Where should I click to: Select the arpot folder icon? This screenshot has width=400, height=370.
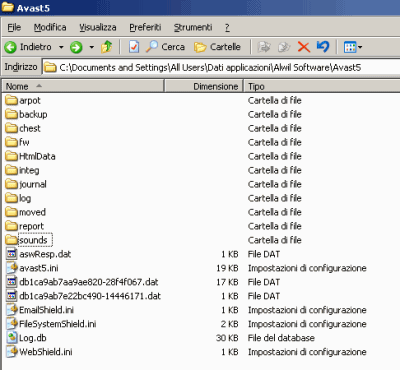12,100
